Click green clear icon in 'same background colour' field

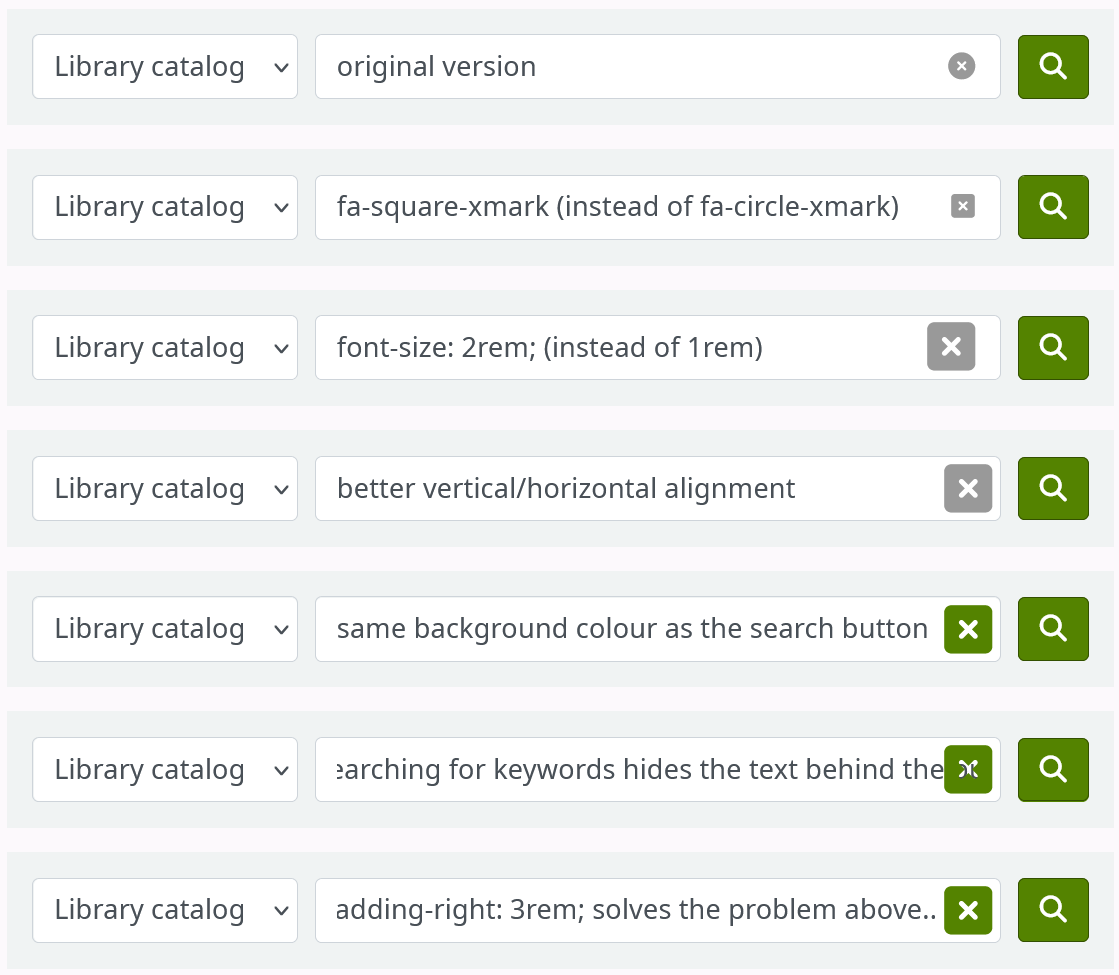968,629
